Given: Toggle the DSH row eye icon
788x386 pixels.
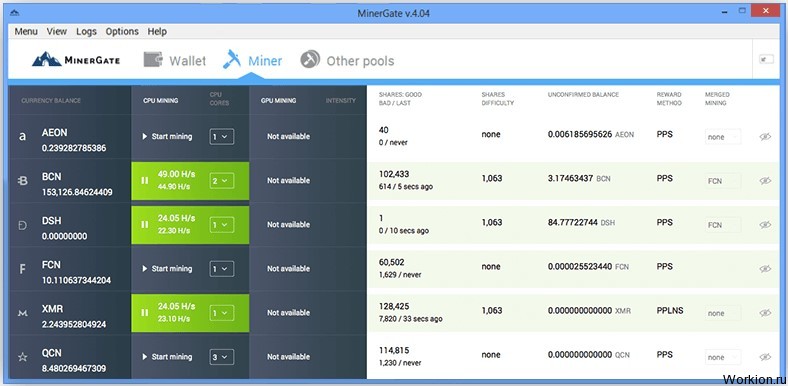Looking at the screenshot, I should click(x=765, y=225).
